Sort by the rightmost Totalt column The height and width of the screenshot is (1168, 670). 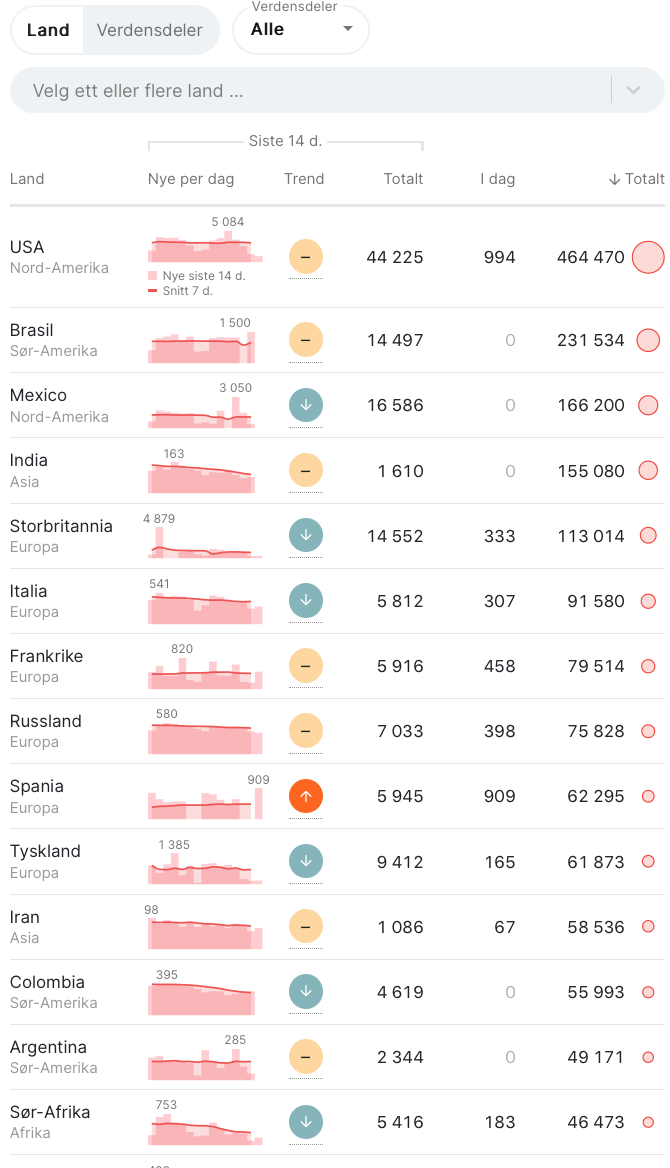[637, 179]
